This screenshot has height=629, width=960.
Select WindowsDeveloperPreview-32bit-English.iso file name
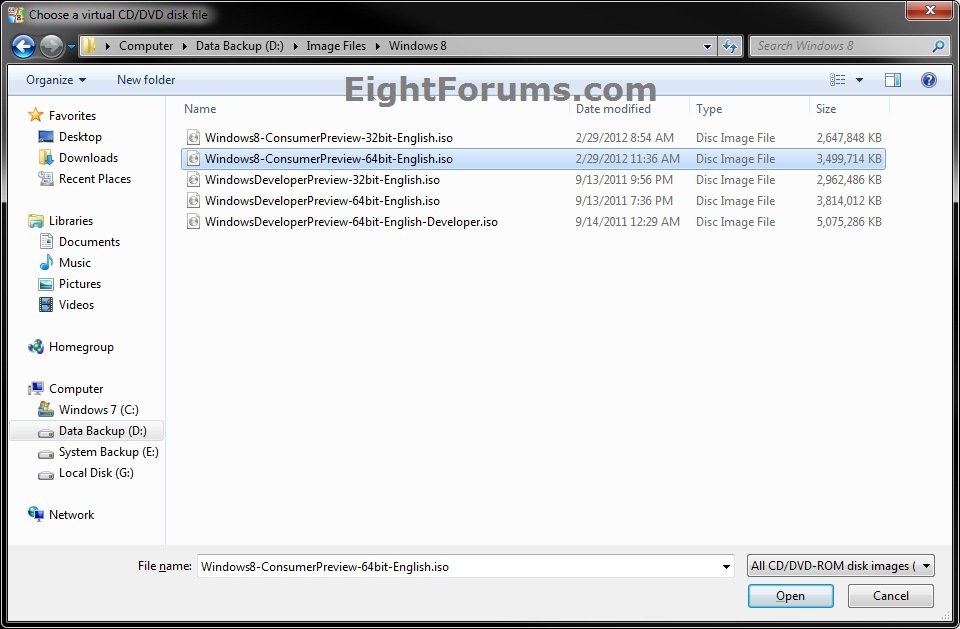[322, 180]
